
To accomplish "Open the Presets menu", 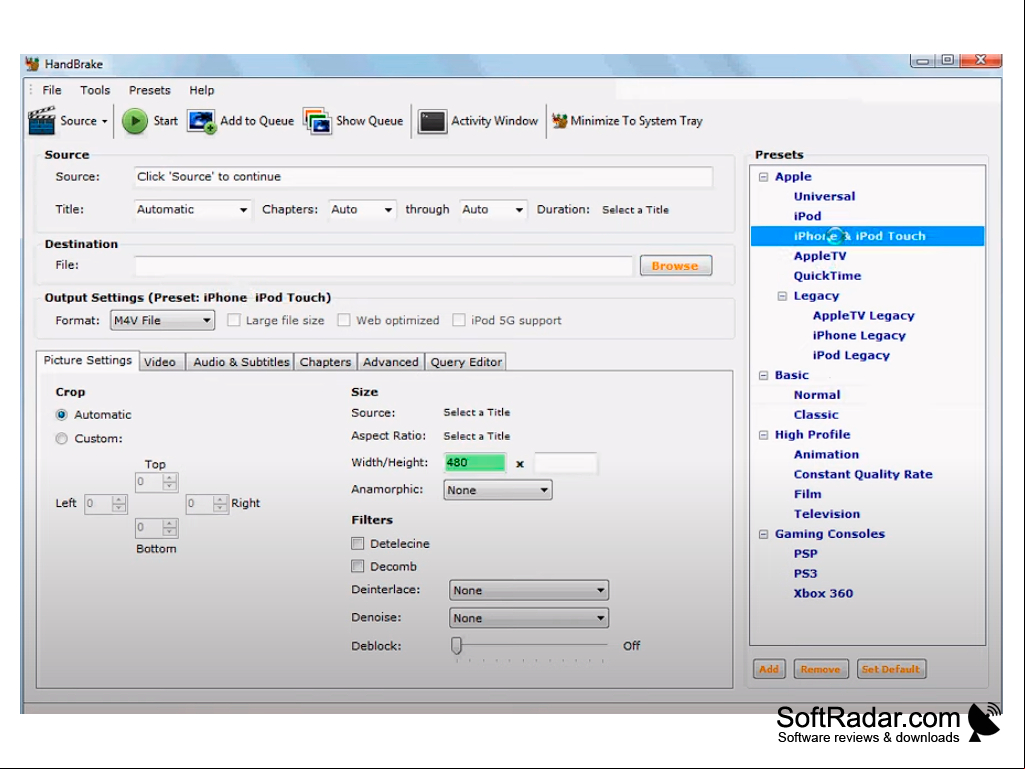I will 150,90.
